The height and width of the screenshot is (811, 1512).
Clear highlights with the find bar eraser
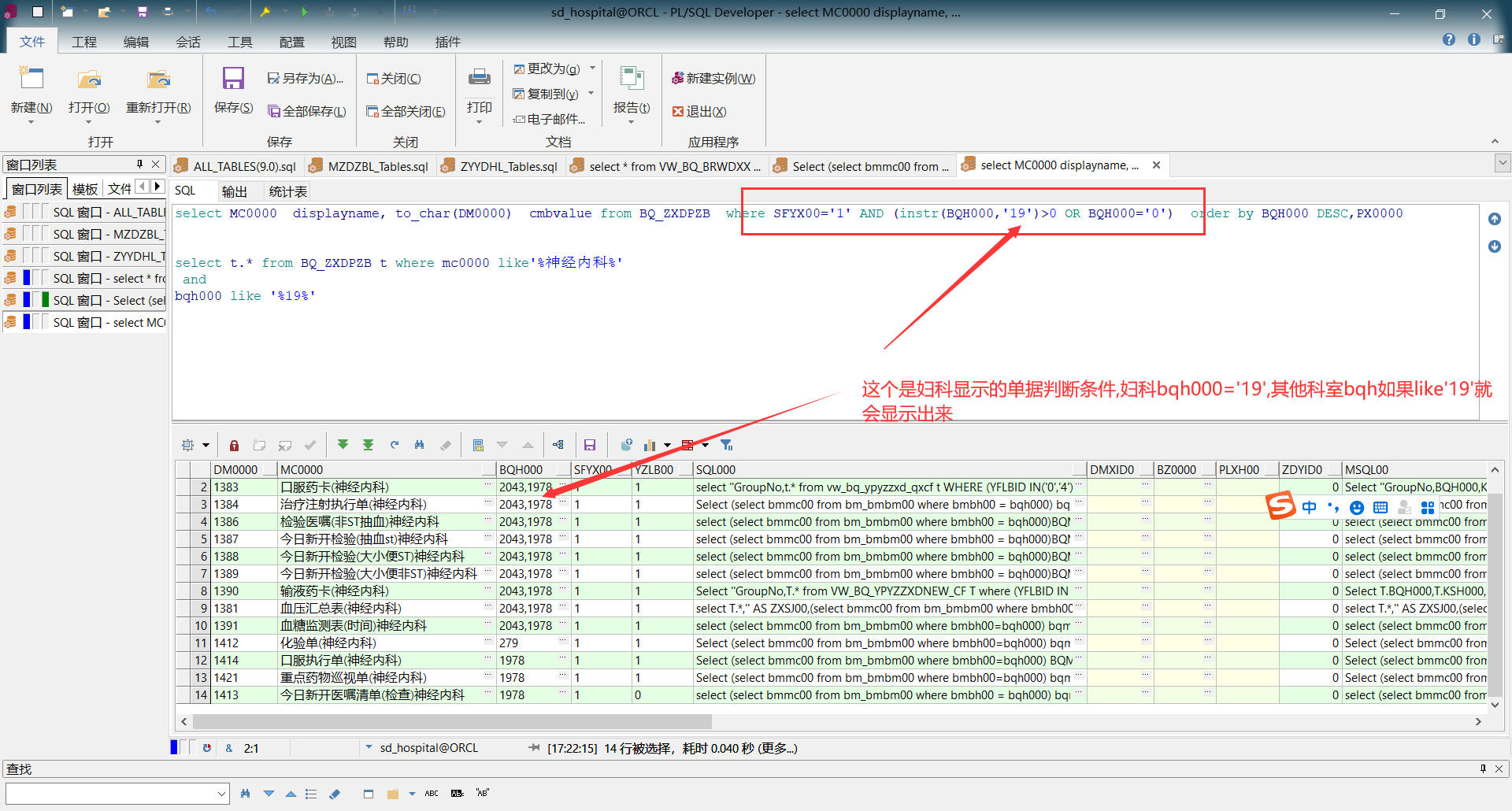335,794
